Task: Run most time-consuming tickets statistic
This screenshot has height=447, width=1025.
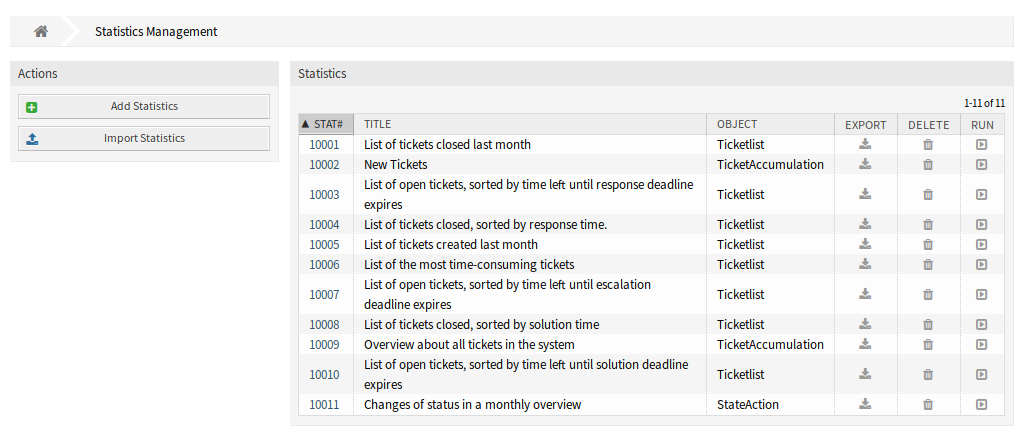Action: coord(981,264)
